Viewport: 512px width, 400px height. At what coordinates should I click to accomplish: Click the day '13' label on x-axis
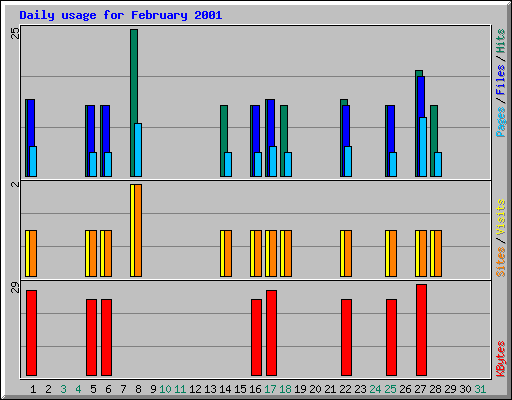coord(210,389)
